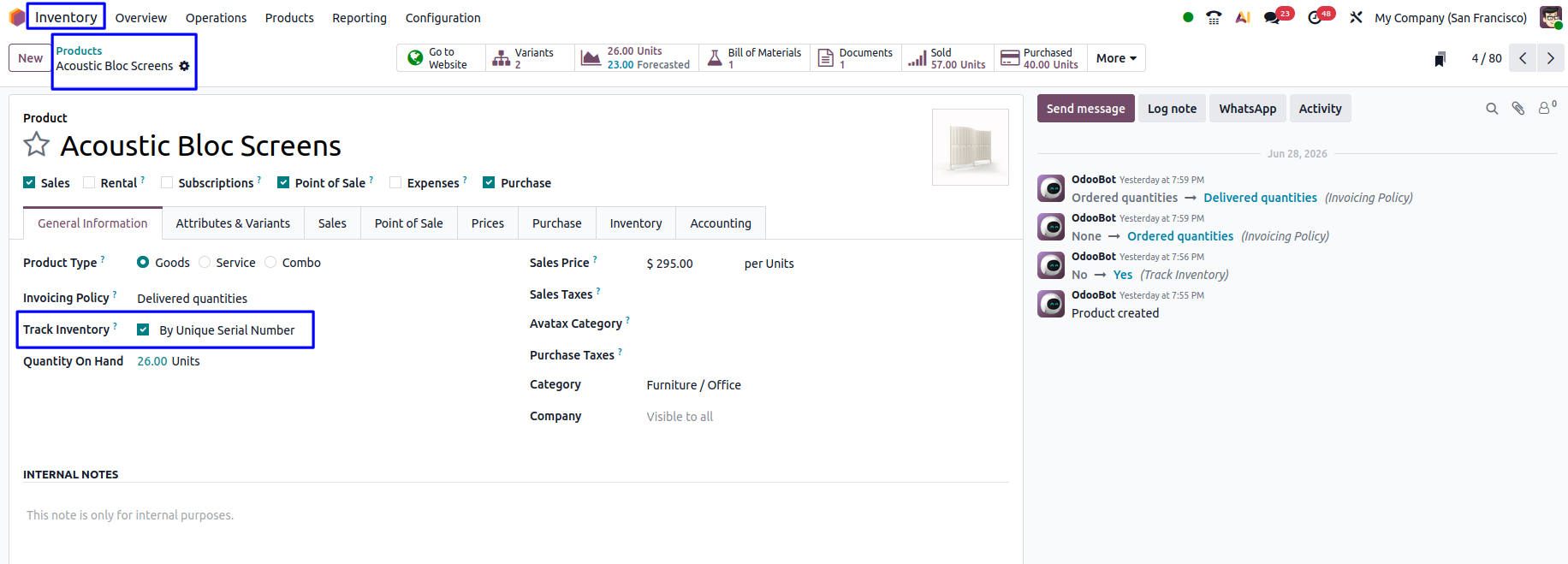Open the Configuration menu

tap(442, 17)
